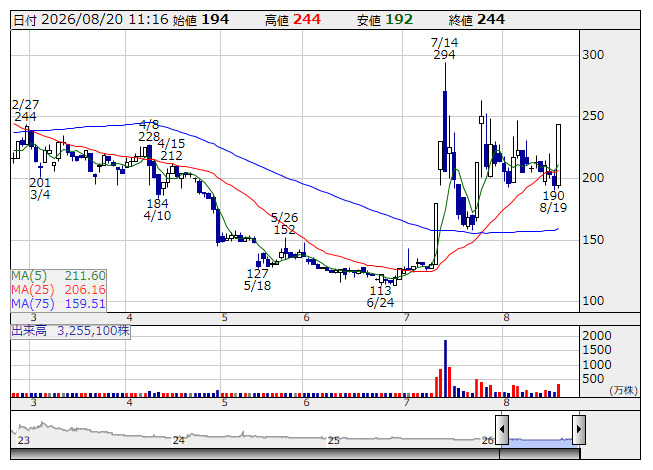The height and width of the screenshot is (470, 653).
Task: Click month 8 on the price chart axis
Action: pyautogui.click(x=506, y=318)
